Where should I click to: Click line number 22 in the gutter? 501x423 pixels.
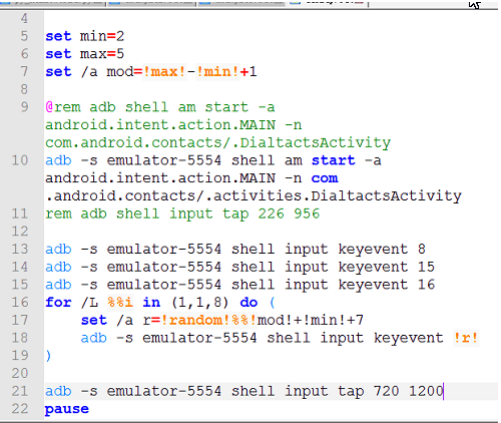pyautogui.click(x=20, y=409)
